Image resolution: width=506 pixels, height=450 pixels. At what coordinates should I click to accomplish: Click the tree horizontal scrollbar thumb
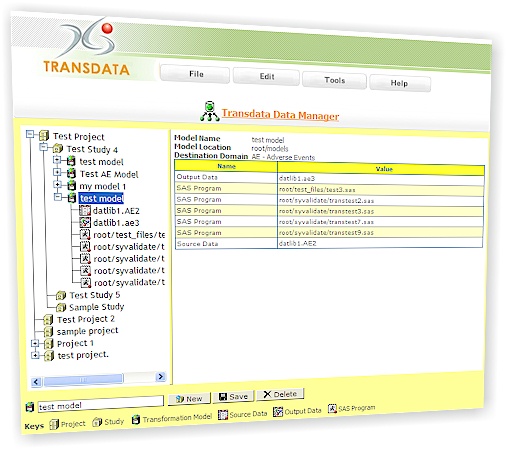point(83,380)
